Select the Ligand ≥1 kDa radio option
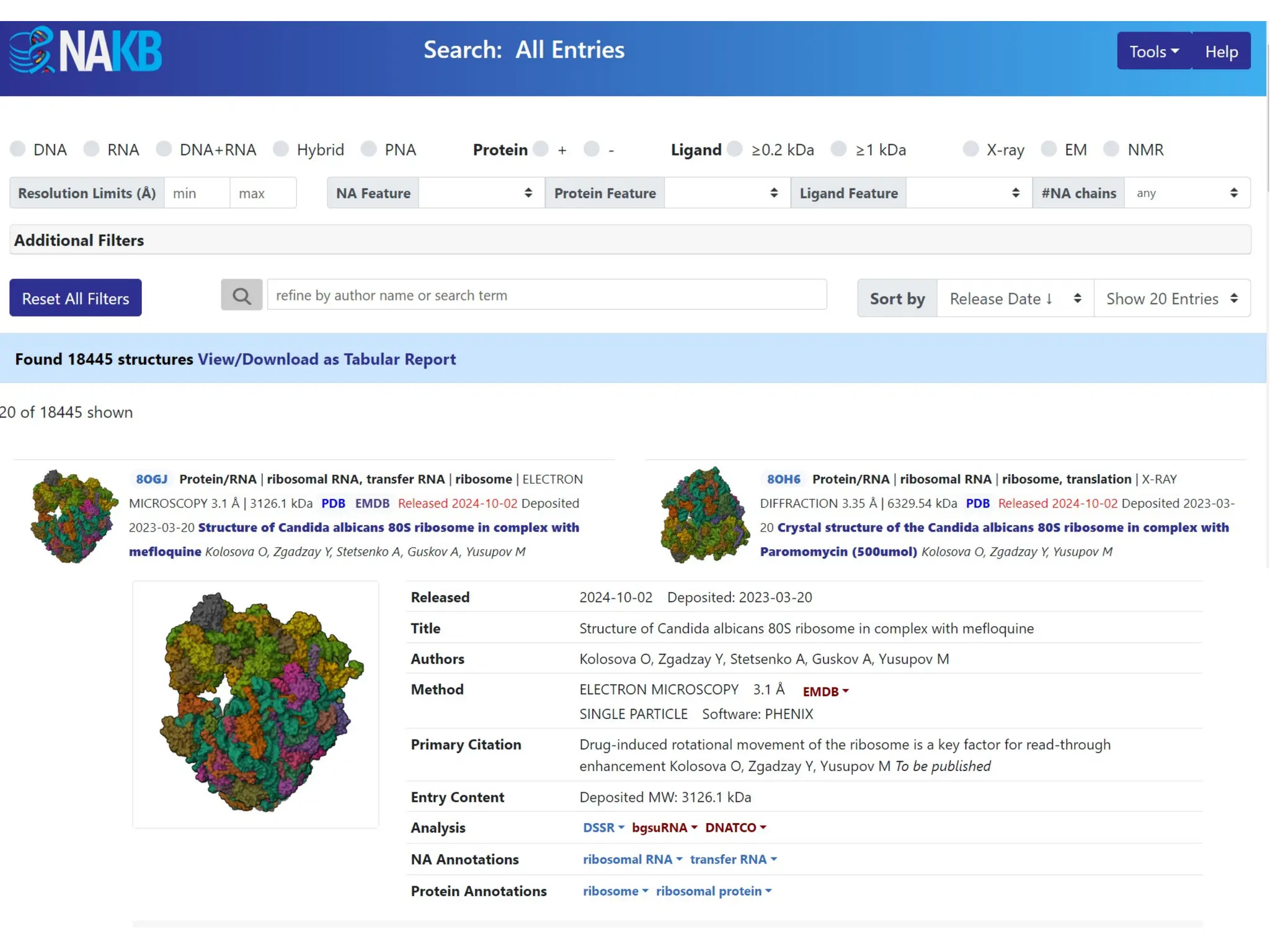1270x952 pixels. pos(838,149)
